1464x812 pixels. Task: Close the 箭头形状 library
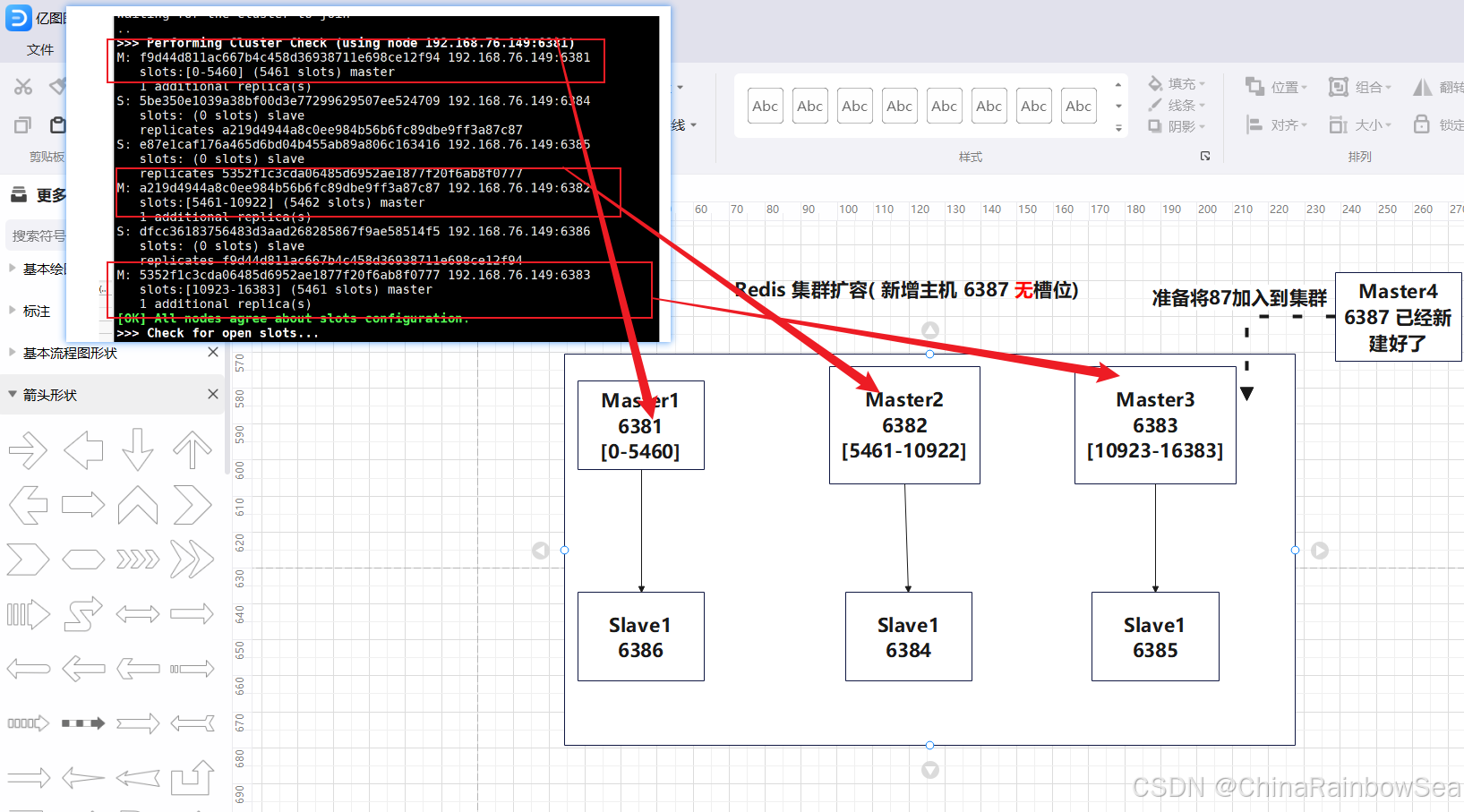pos(213,394)
